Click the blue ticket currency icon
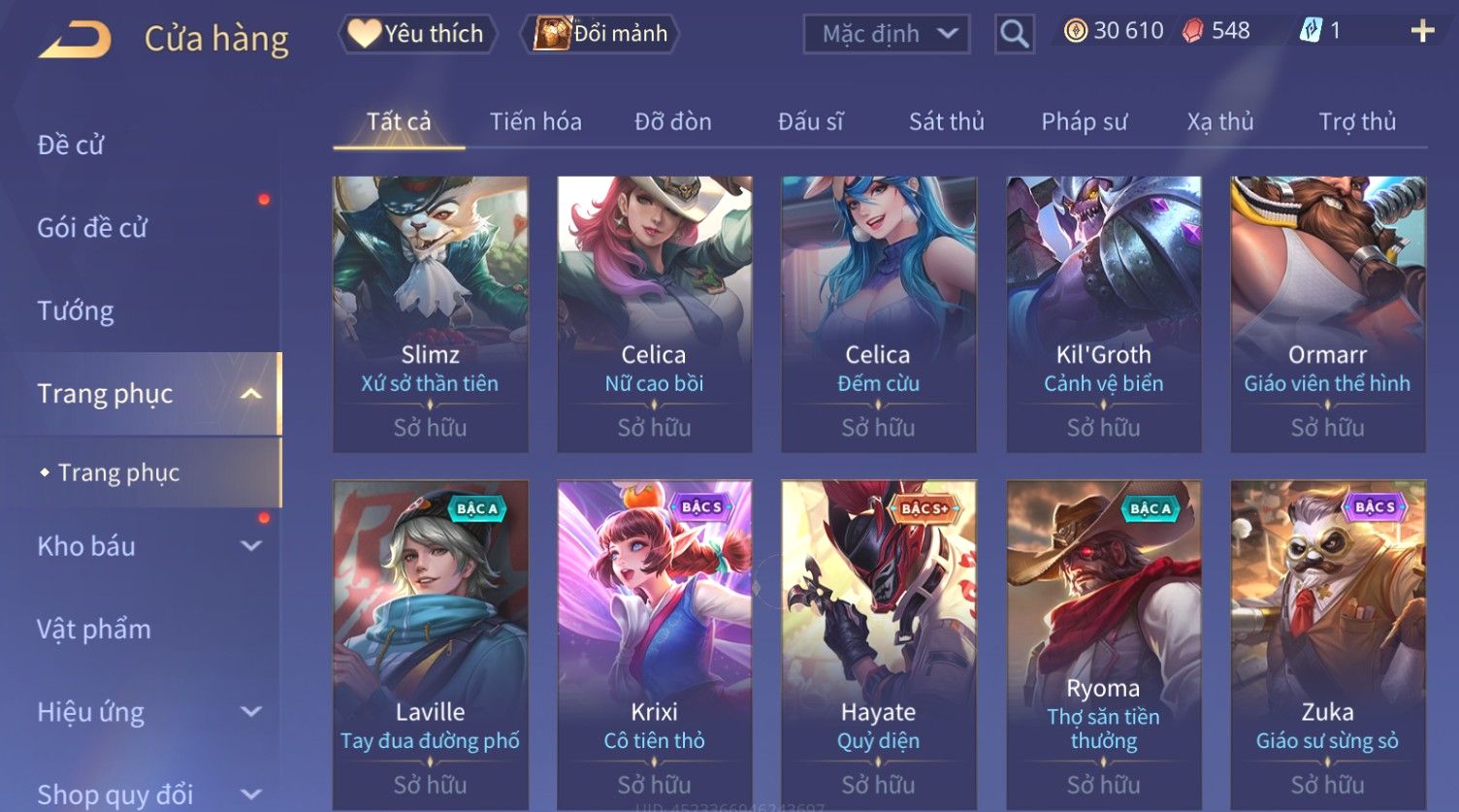1459x812 pixels. click(x=1311, y=31)
